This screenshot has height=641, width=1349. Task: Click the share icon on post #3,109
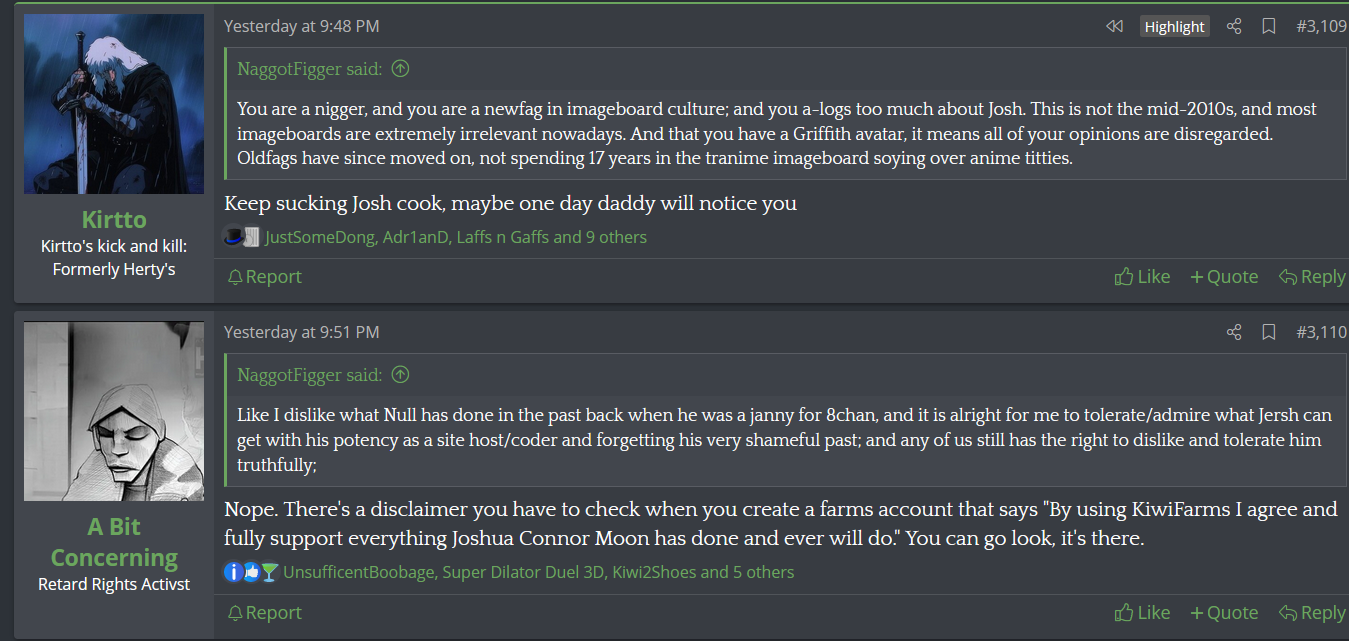coord(1234,27)
